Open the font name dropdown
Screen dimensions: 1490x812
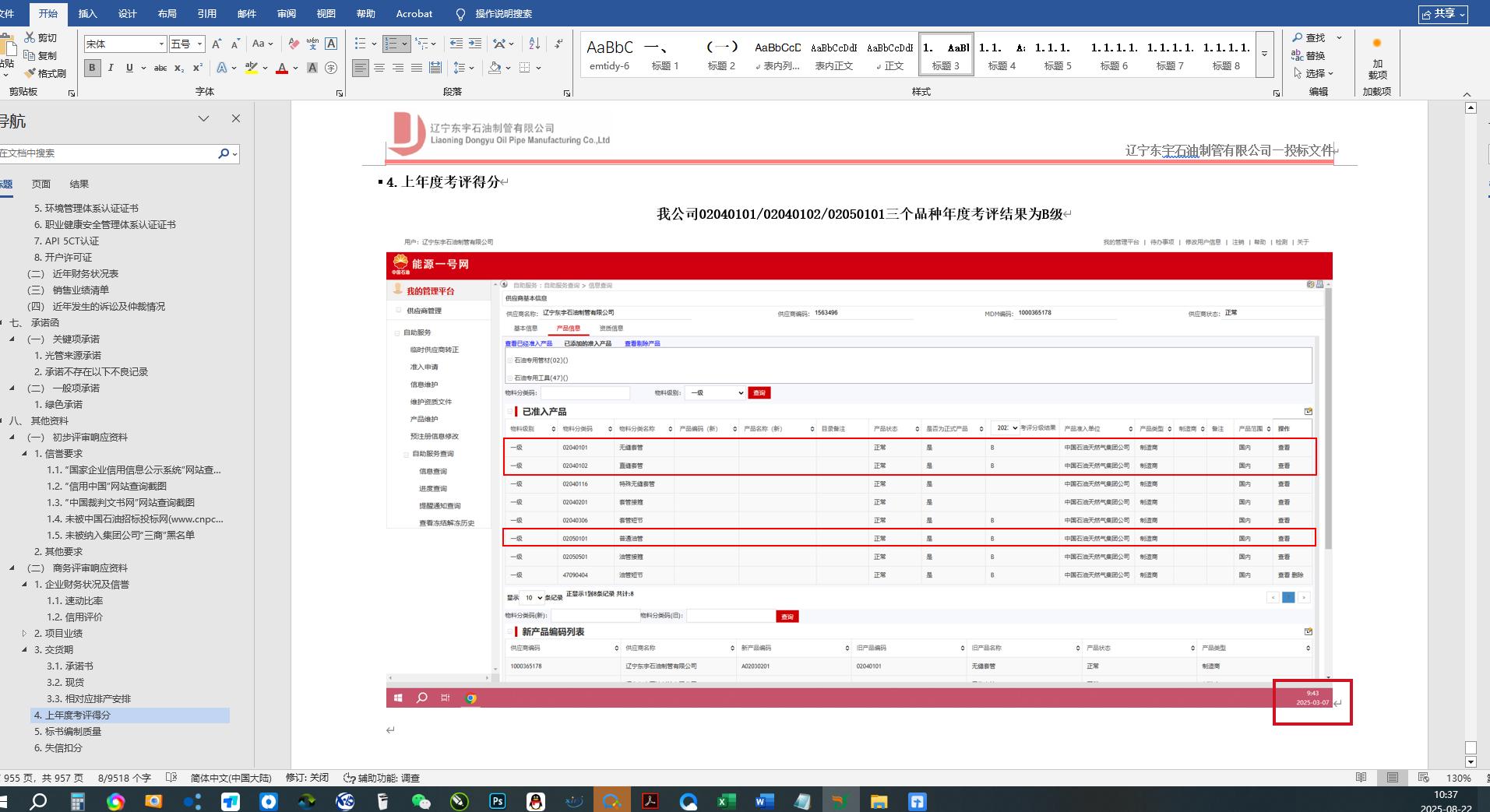(161, 44)
